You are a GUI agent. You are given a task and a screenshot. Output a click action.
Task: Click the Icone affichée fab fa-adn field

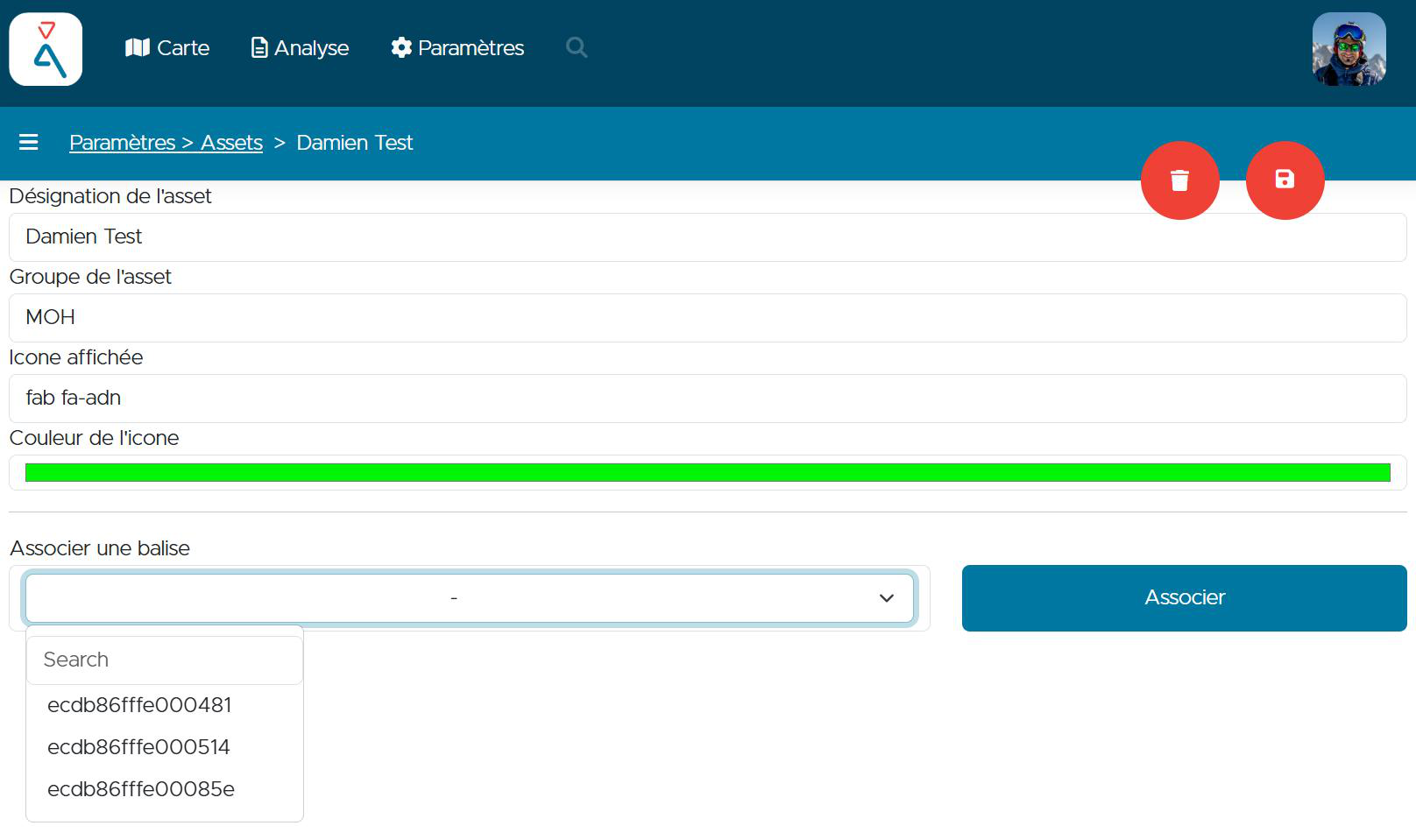pyautogui.click(x=708, y=399)
